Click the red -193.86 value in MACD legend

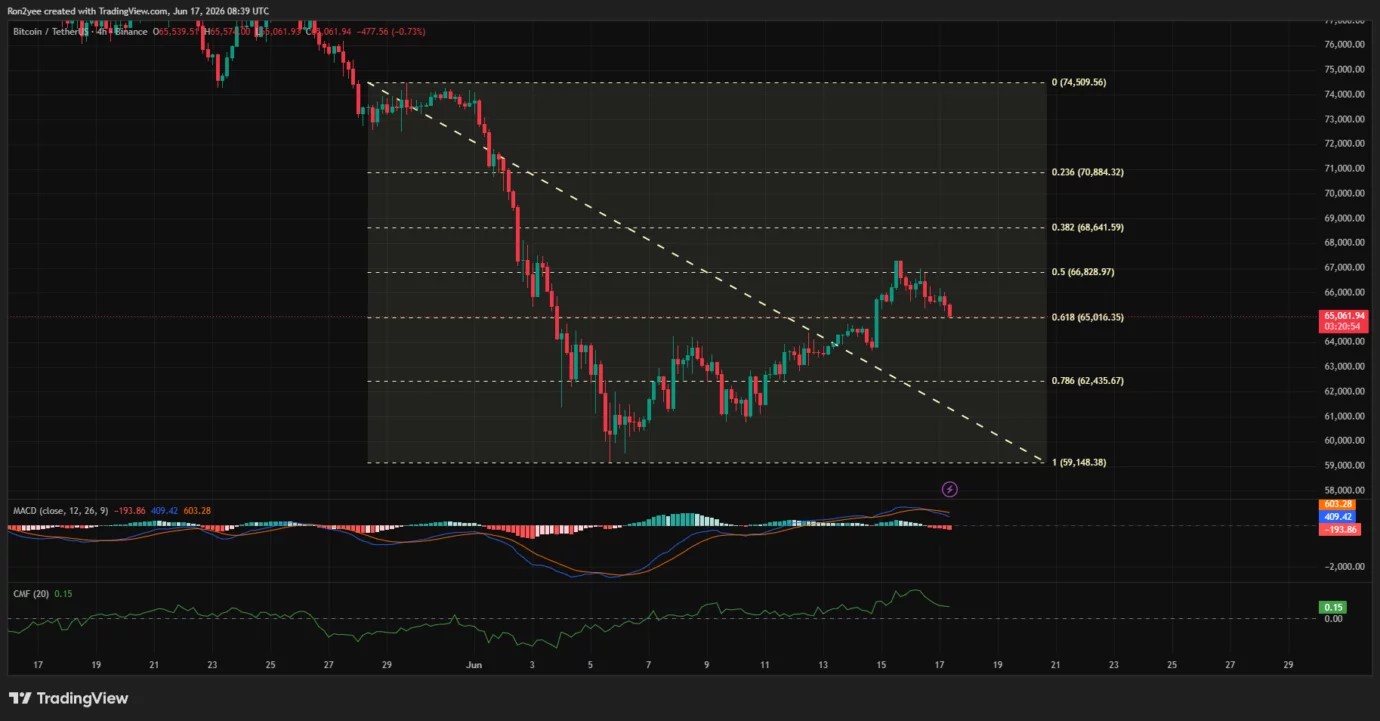[x=128, y=511]
